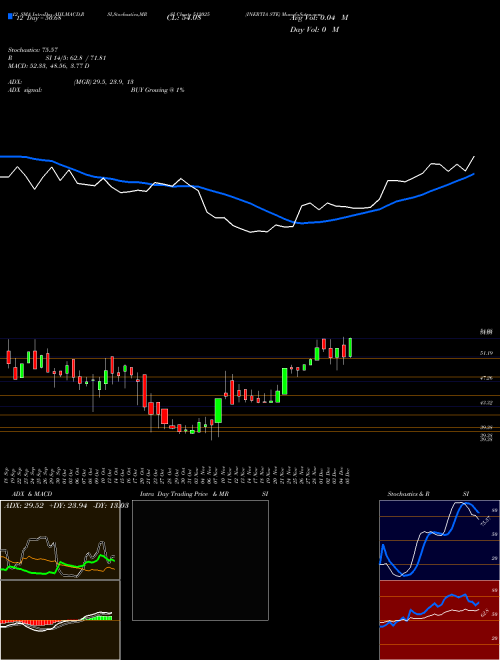Click the red RSI chart panel
This screenshot has width=500, height=660.
click(x=439, y=620)
